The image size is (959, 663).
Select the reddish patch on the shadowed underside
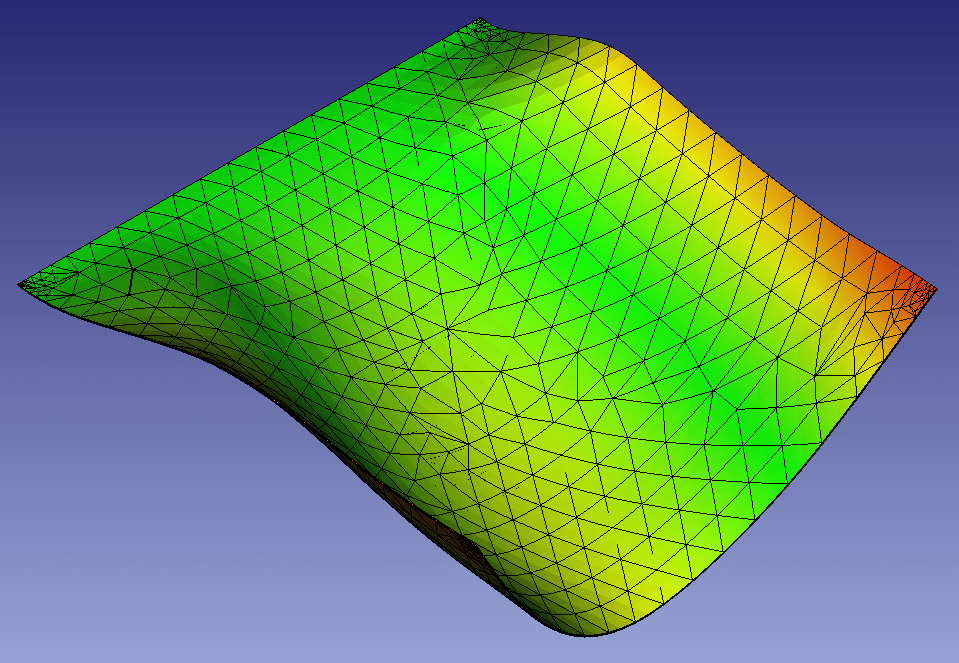(455, 540)
